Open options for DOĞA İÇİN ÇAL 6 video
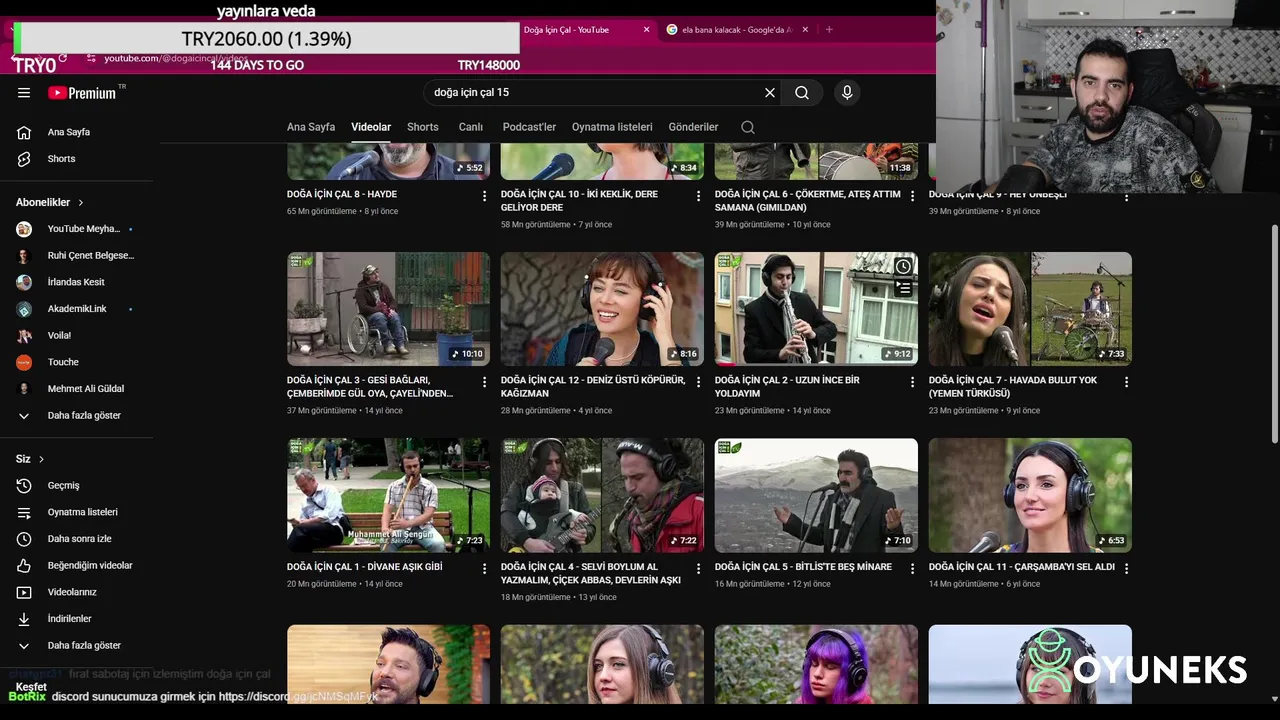The image size is (1280, 720). point(913,196)
